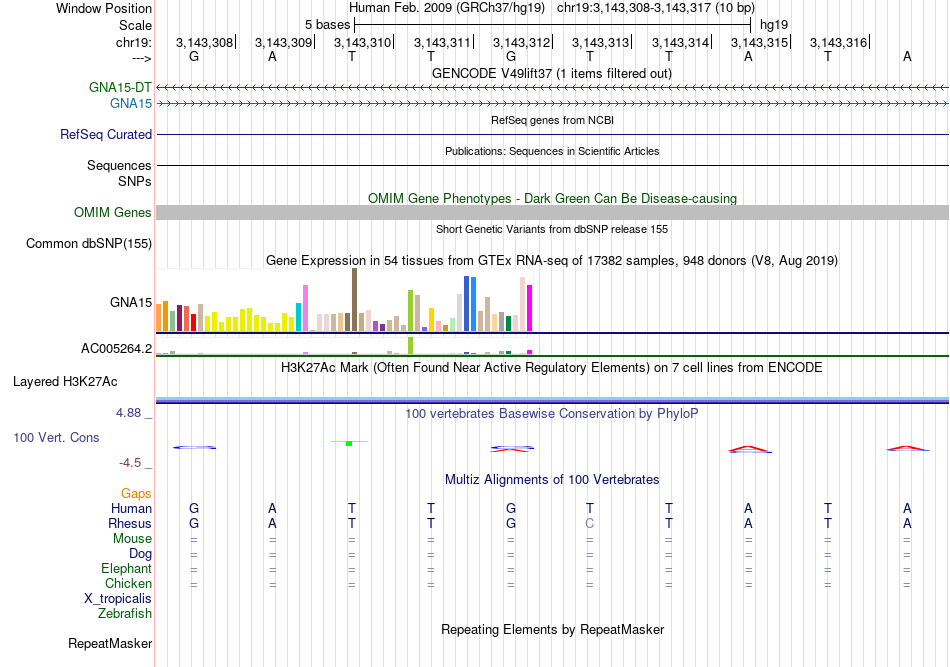Viewport: 950px width, 667px height.
Task: Click the RefSeq Curated dark blue line
Action: [552, 134]
